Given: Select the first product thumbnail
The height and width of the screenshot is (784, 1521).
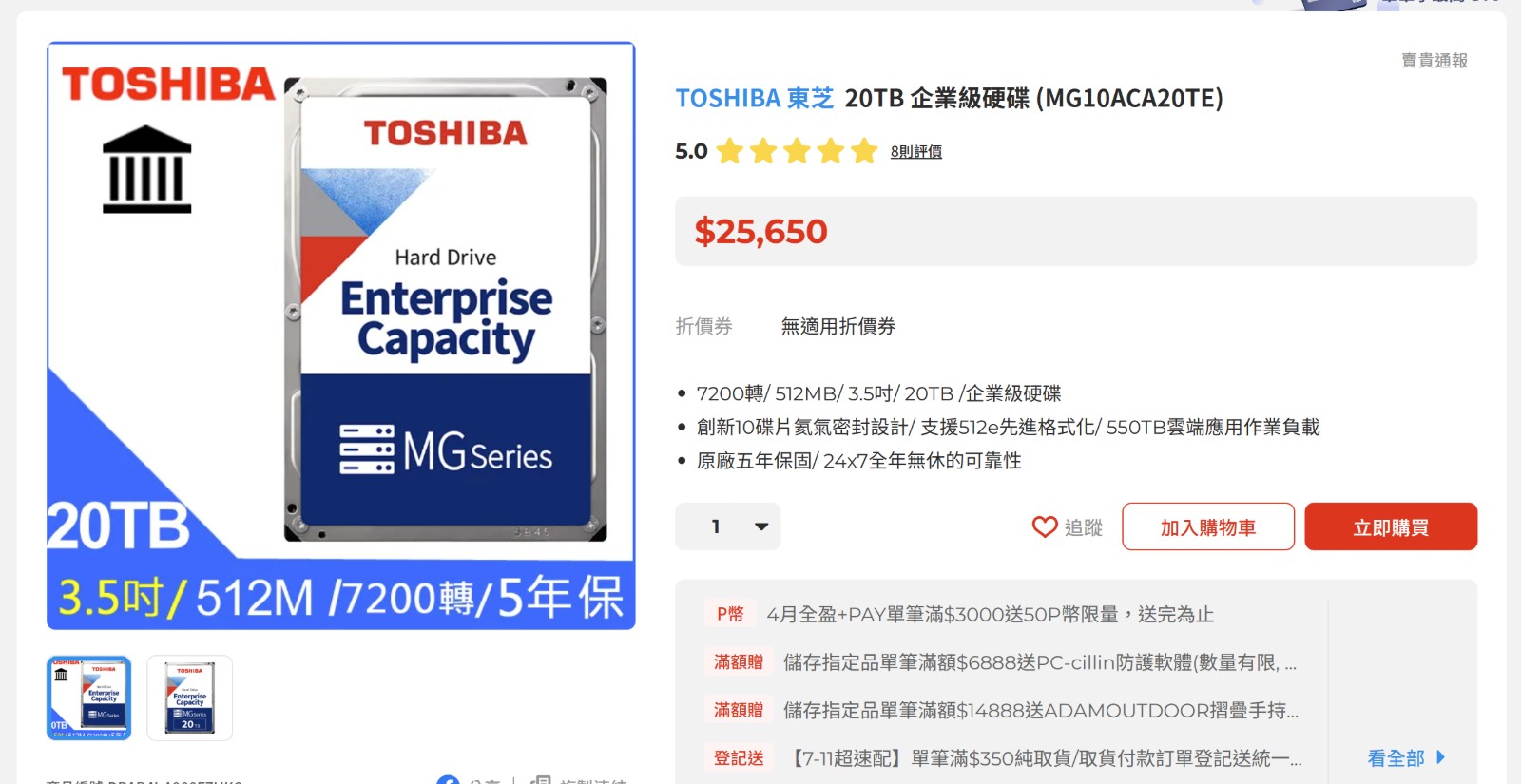Looking at the screenshot, I should (x=89, y=698).
